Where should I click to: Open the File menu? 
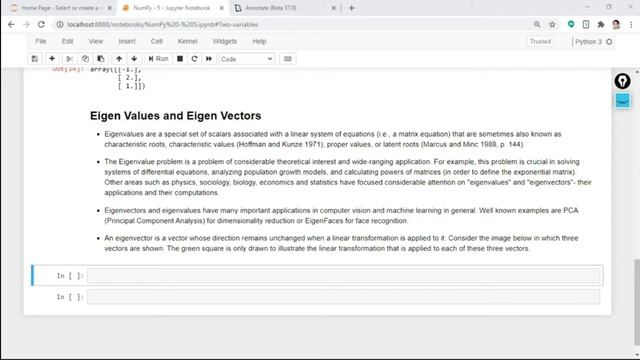(40, 41)
